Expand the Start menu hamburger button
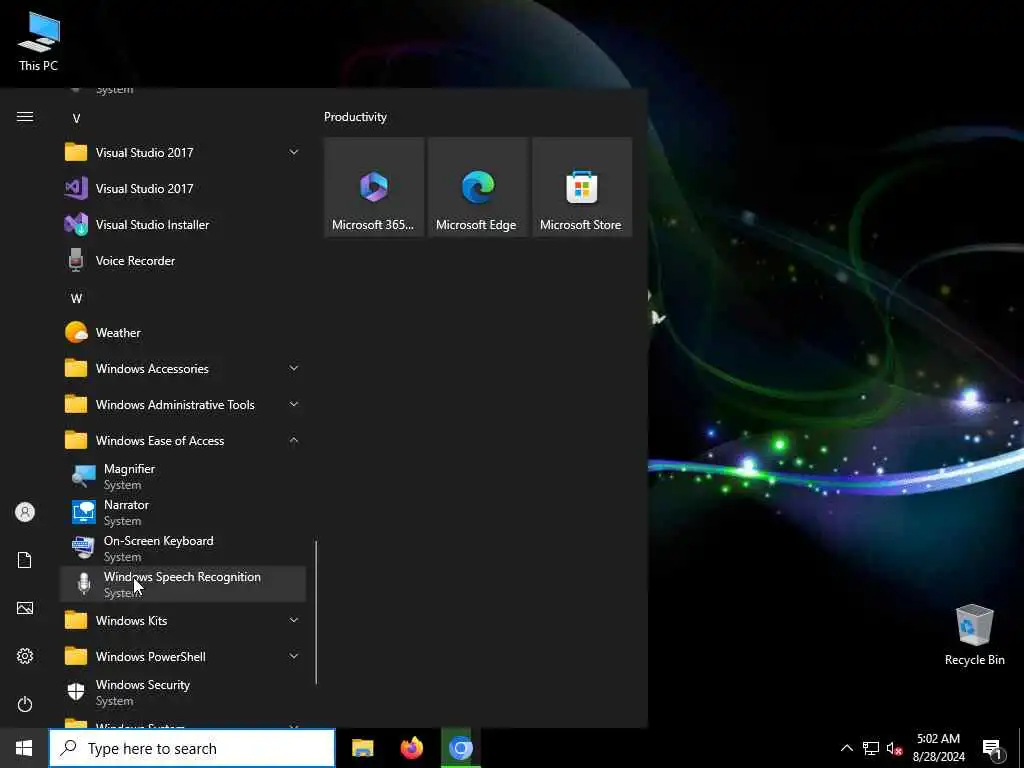Viewport: 1024px width, 768px height. [25, 117]
